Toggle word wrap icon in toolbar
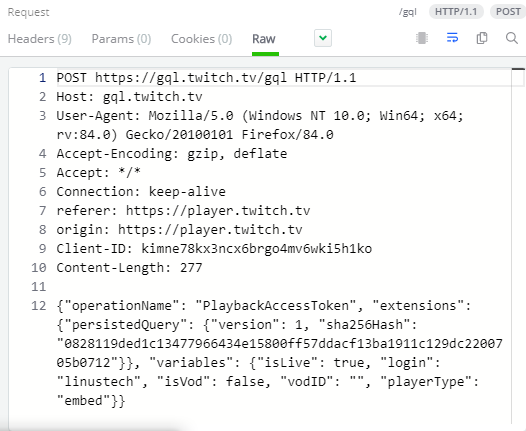Image resolution: width=526 pixels, height=431 pixels. click(452, 38)
